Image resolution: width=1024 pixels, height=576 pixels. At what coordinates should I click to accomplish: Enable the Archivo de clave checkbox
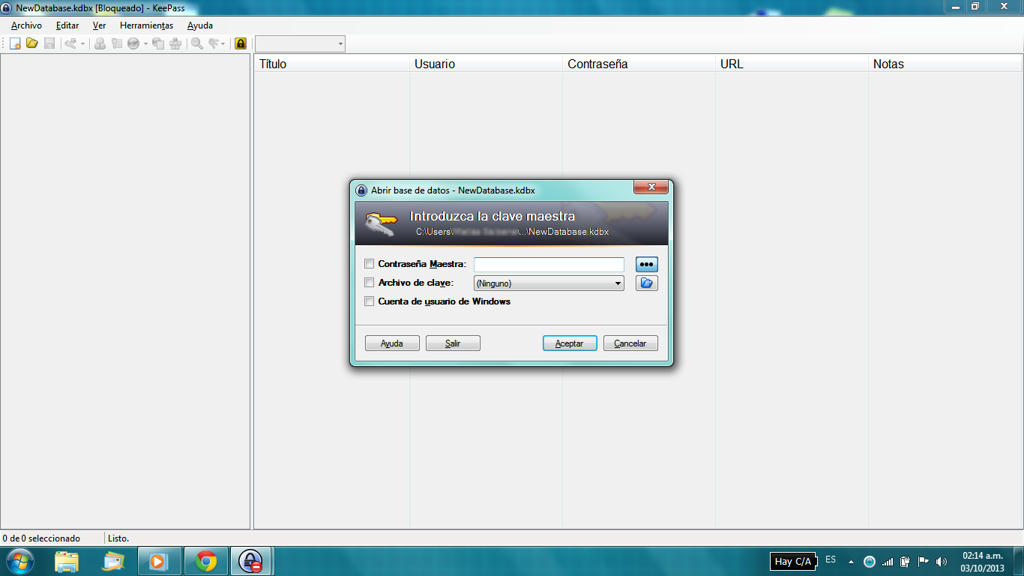point(369,283)
